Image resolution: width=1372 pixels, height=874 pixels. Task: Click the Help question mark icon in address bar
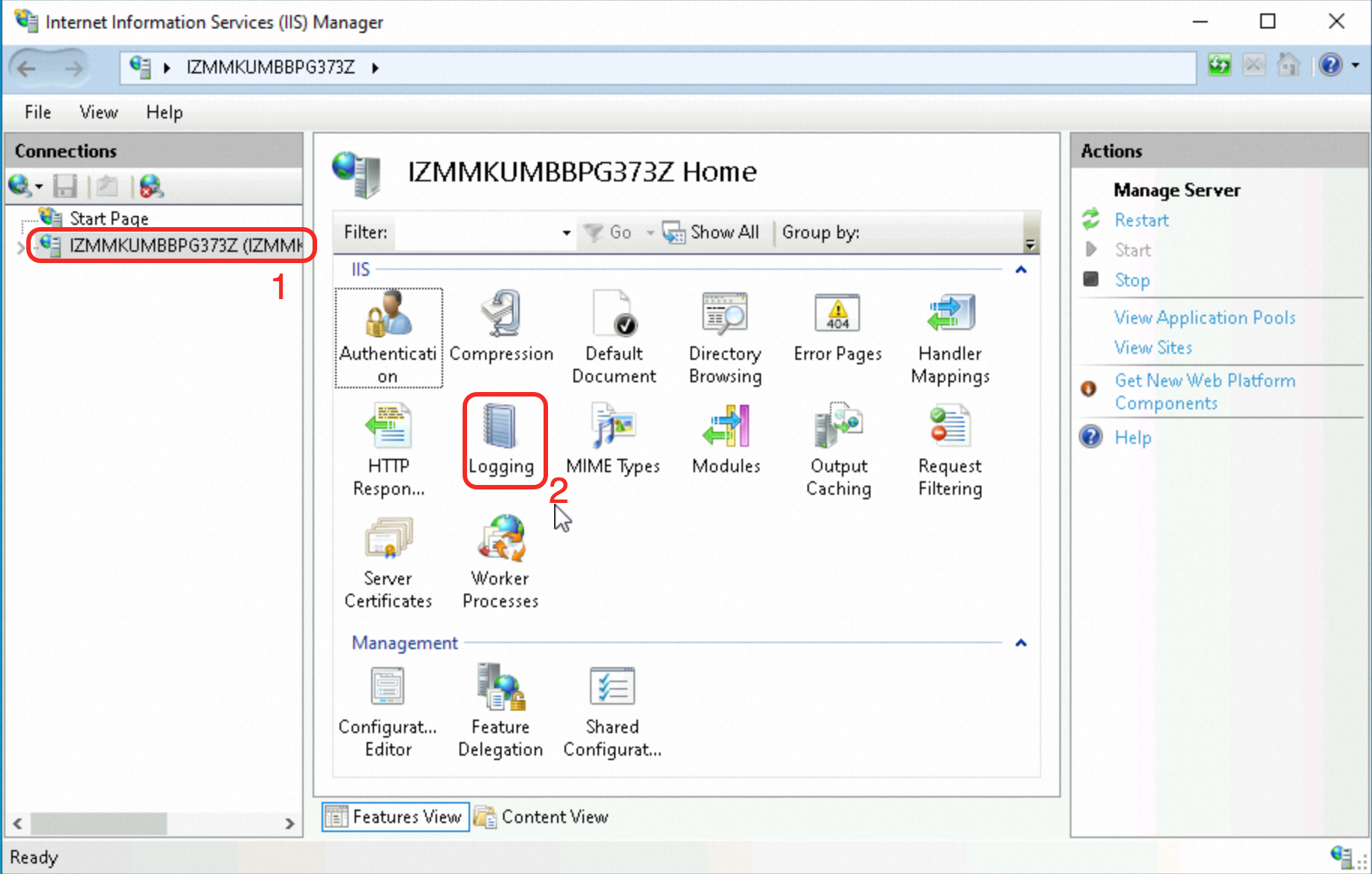click(x=1331, y=66)
